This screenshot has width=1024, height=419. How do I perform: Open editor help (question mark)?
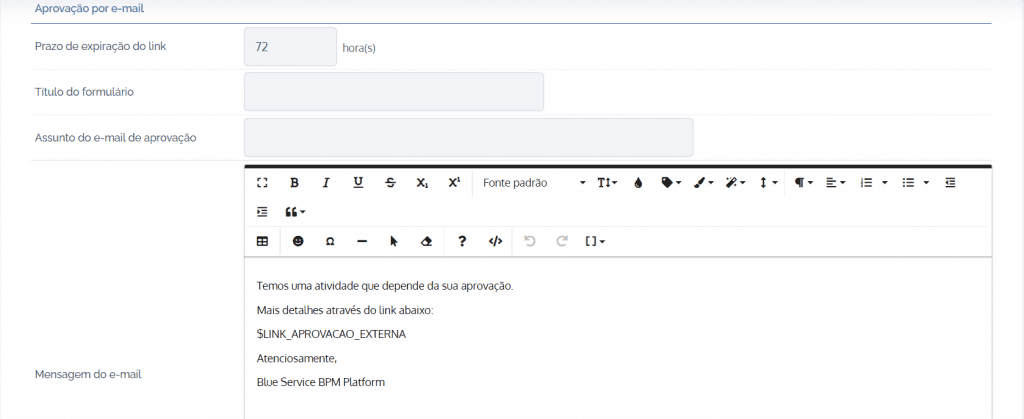pyautogui.click(x=462, y=241)
